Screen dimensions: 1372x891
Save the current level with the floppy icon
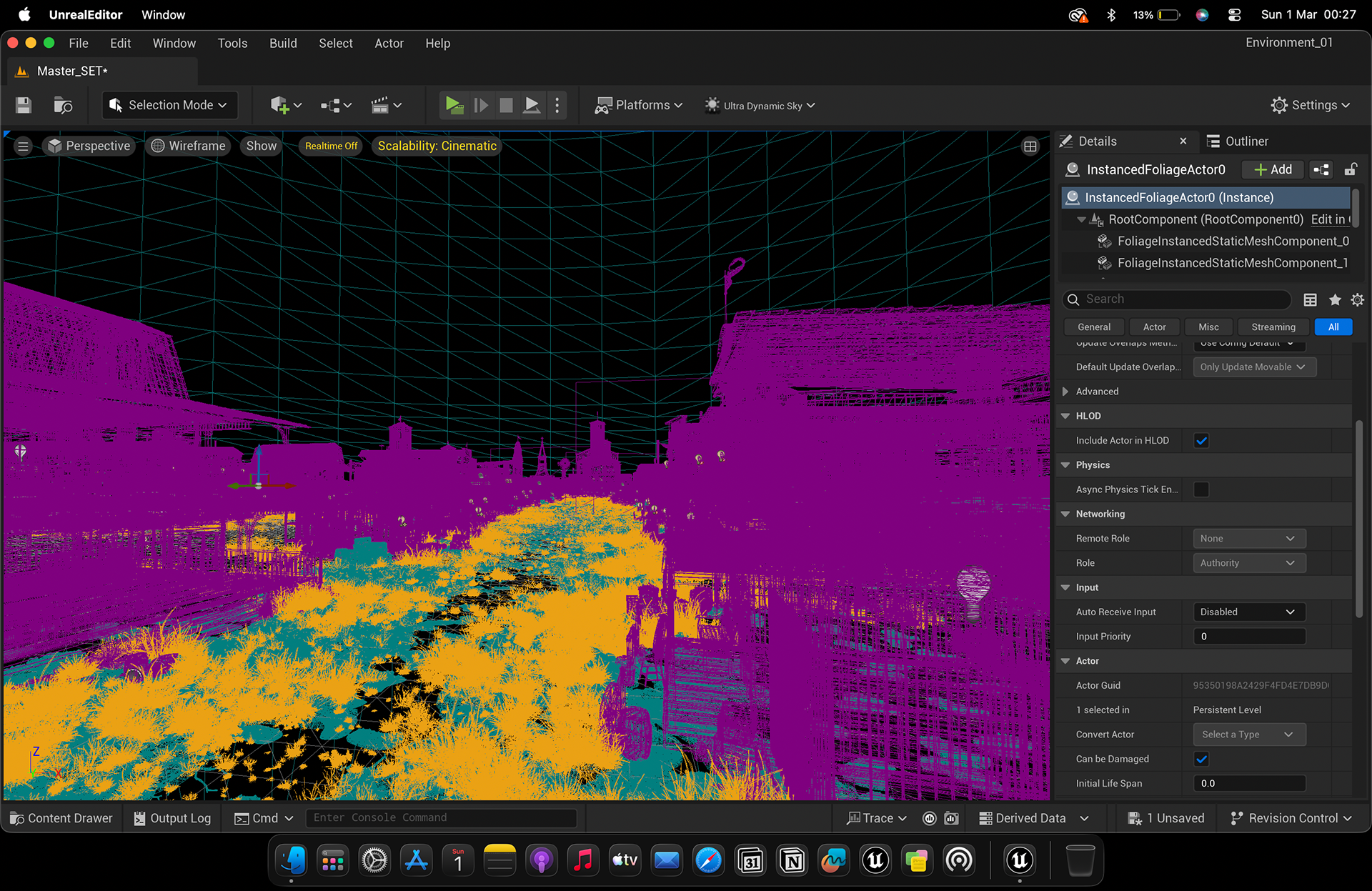pos(24,106)
